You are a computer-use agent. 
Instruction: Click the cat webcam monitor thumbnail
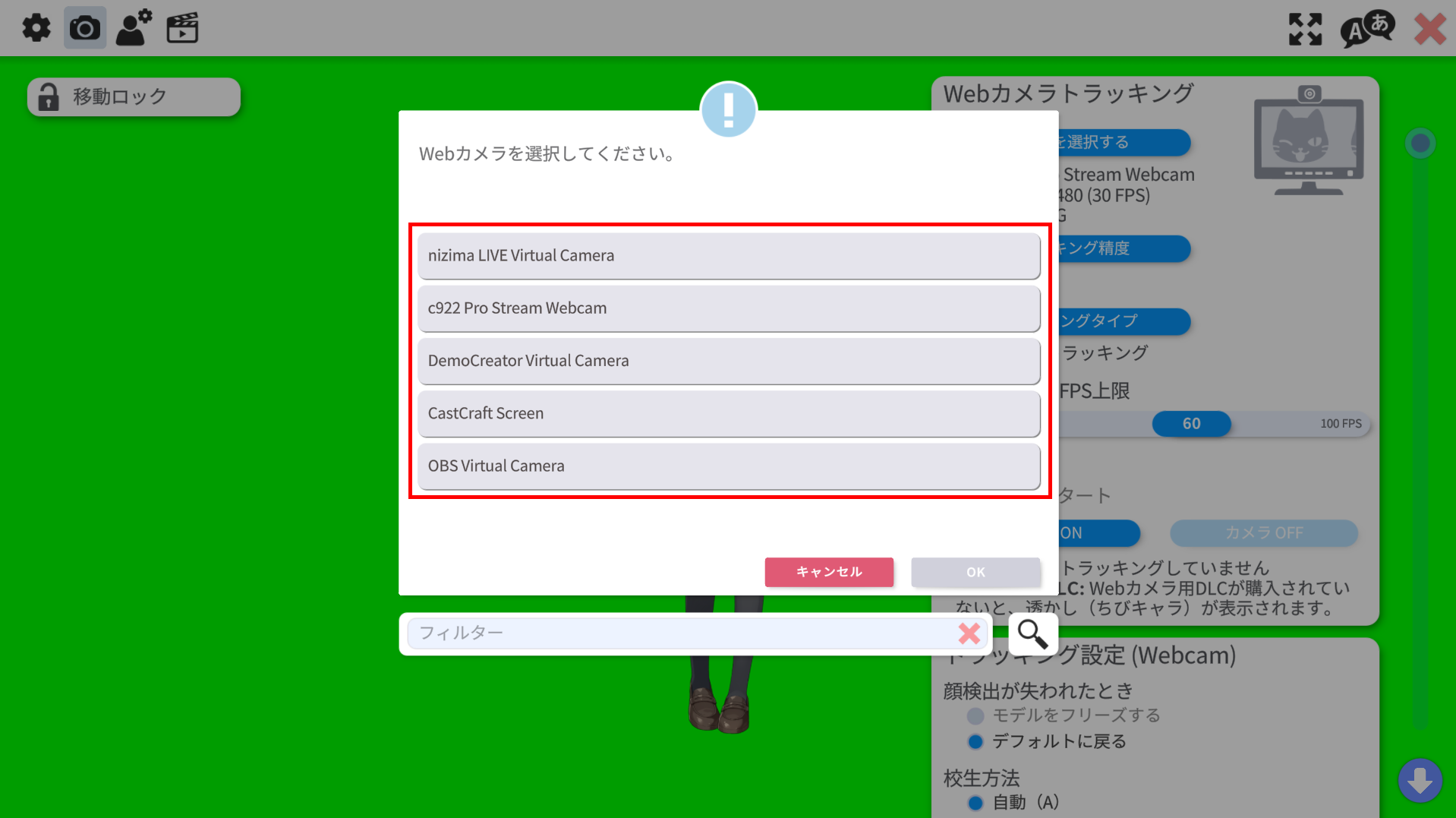[1309, 141]
